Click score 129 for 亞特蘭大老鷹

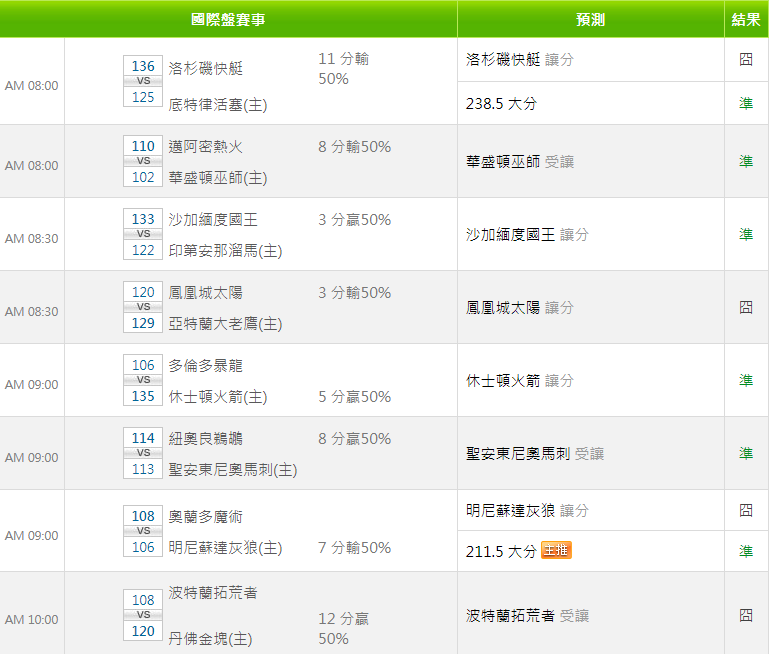click(x=143, y=323)
